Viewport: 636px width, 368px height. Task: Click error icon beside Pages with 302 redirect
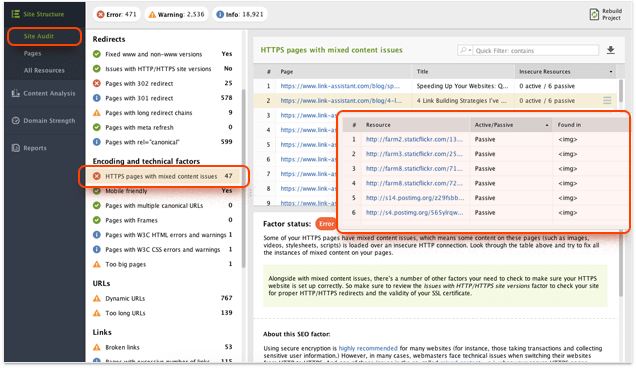coord(97,83)
